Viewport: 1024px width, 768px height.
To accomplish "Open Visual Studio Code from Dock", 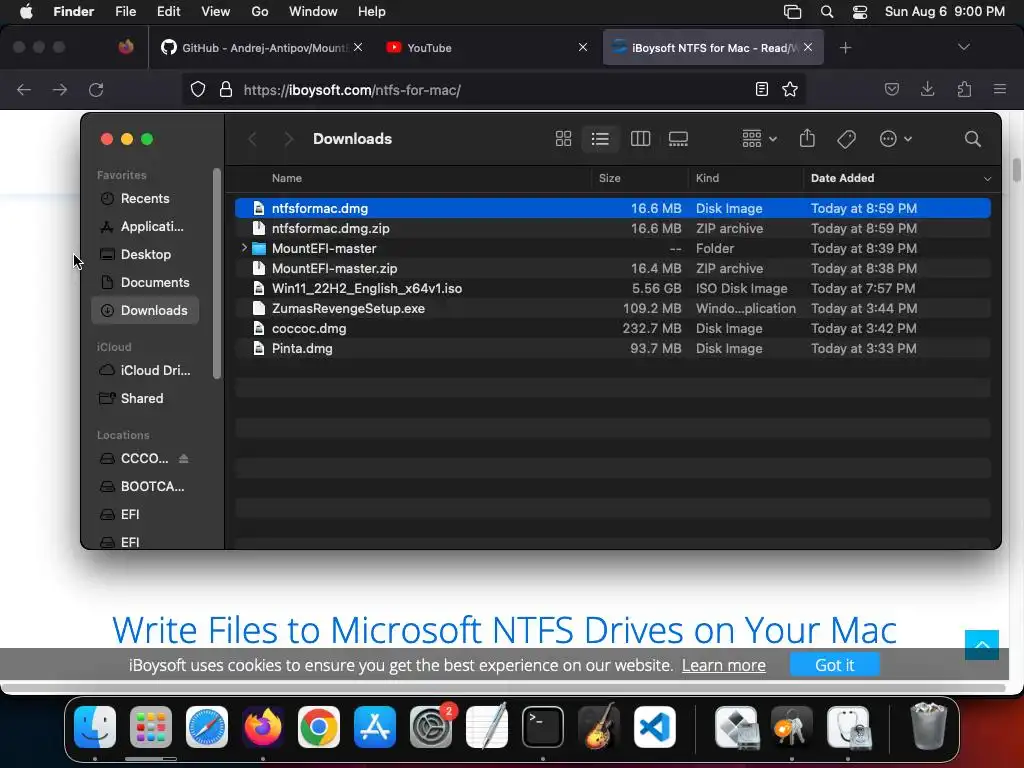I will pos(654,727).
